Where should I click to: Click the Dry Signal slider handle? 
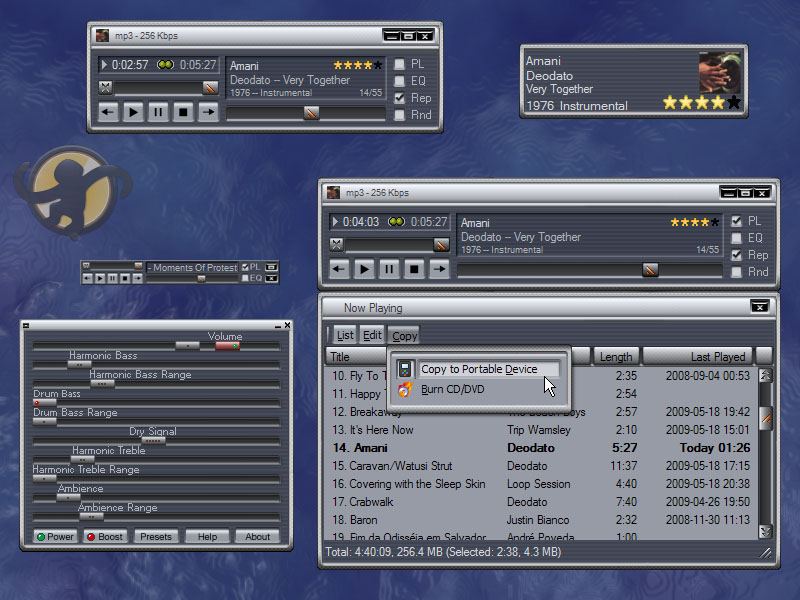pos(153,440)
